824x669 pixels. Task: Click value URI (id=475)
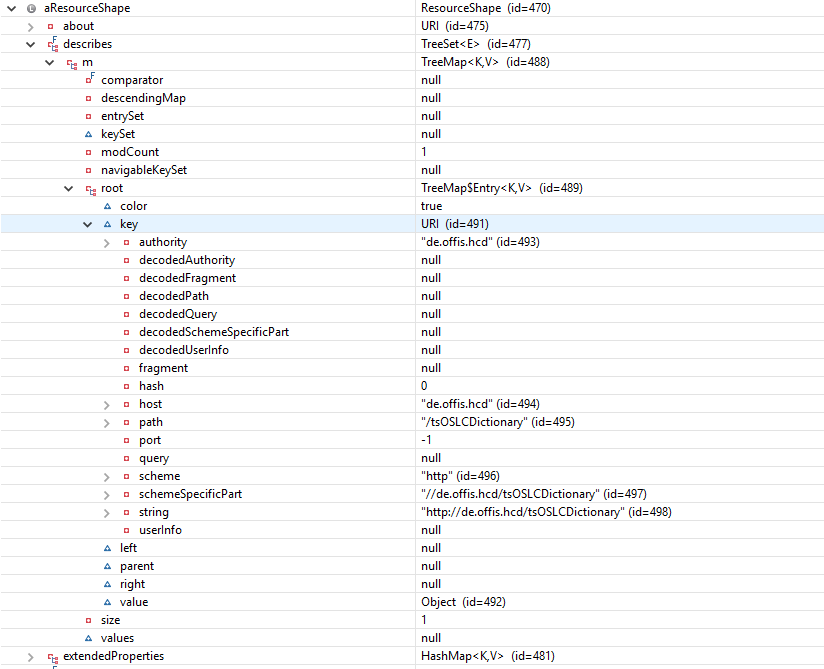point(455,26)
